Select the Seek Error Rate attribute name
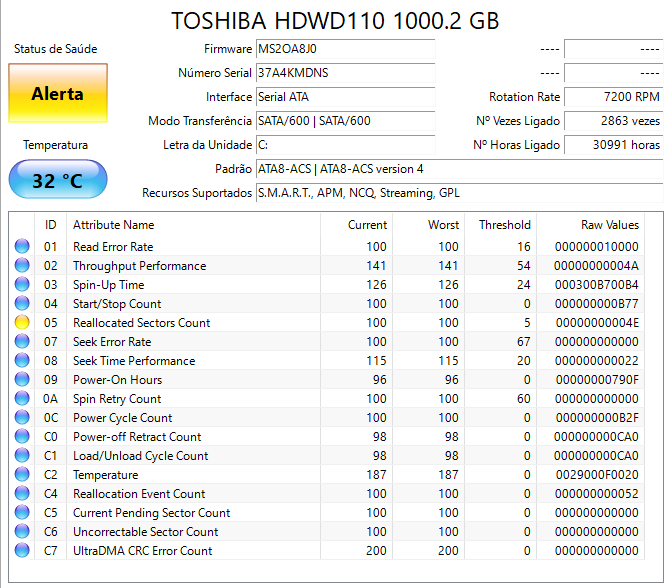672x588 pixels. point(112,342)
